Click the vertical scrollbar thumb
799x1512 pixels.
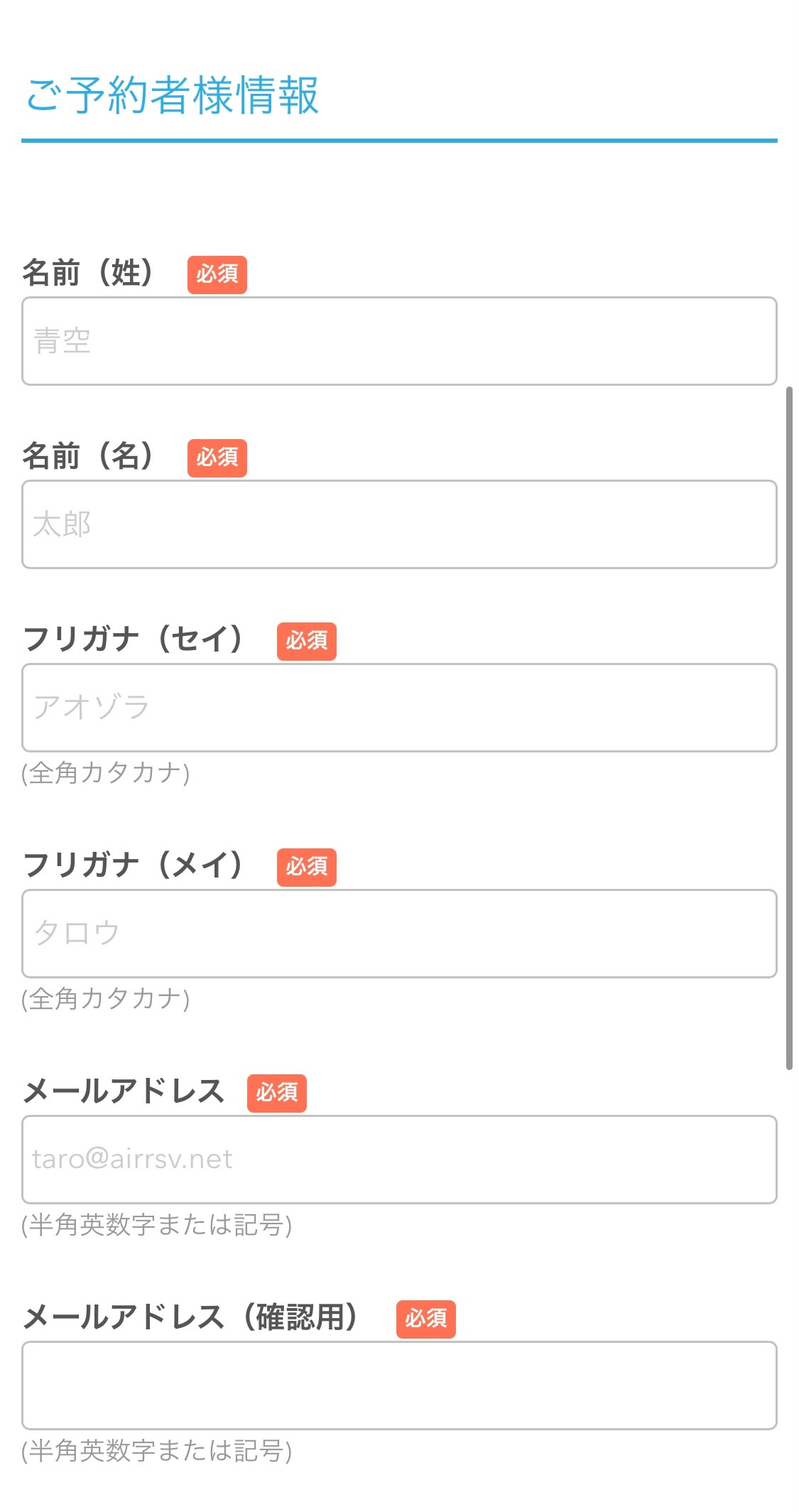click(x=789, y=728)
